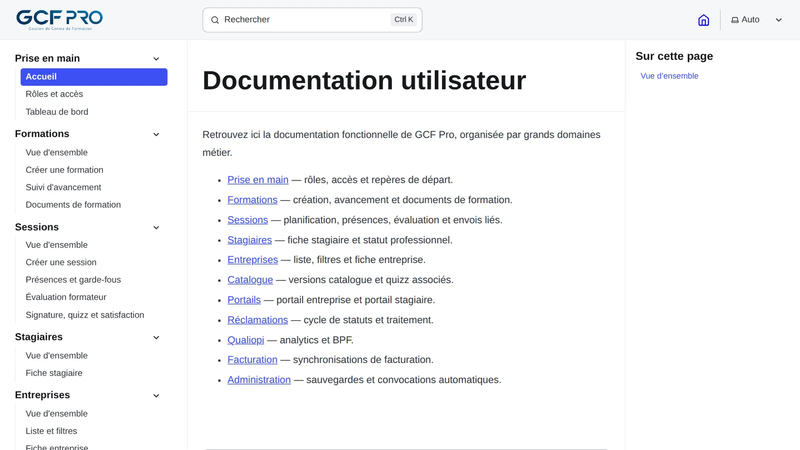Click the Formations section title in sidebar
The width and height of the screenshot is (800, 450).
(x=42, y=134)
